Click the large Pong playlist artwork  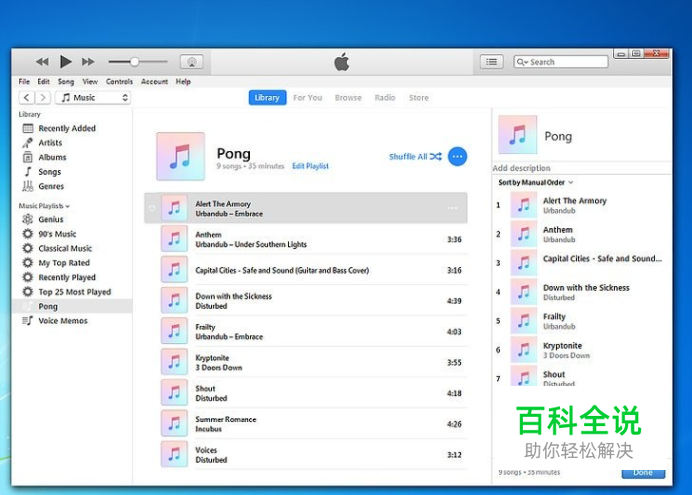(x=181, y=157)
